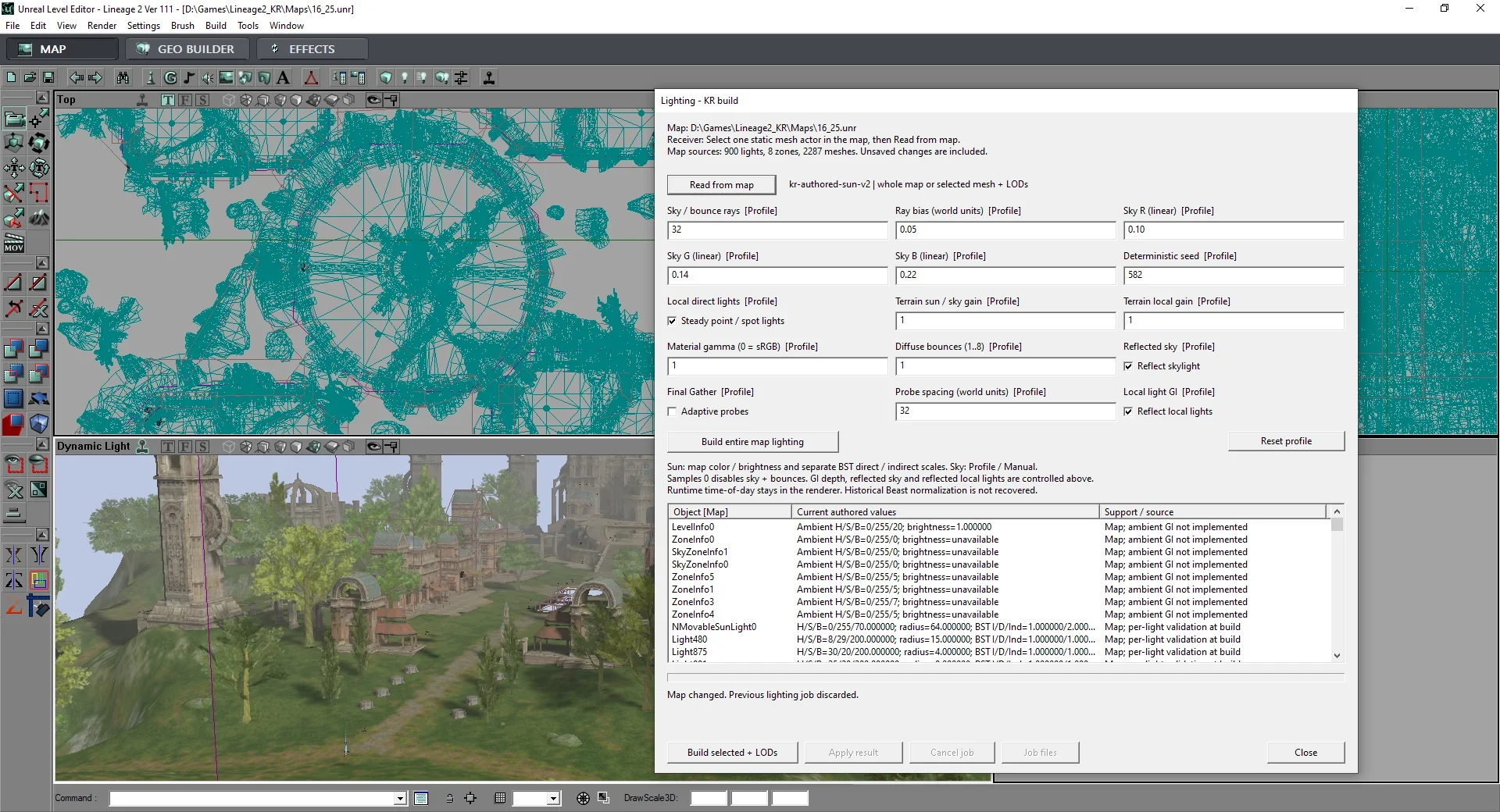Enable the Adaptive probes checkbox
Screen dimensions: 1500x812
coord(672,411)
